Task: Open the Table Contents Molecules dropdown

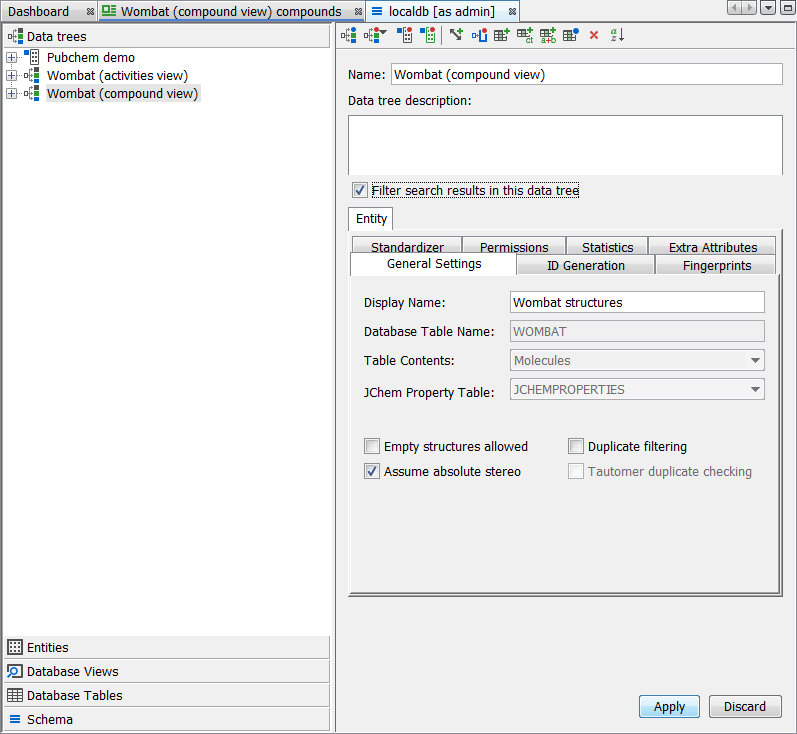Action: coord(637,360)
